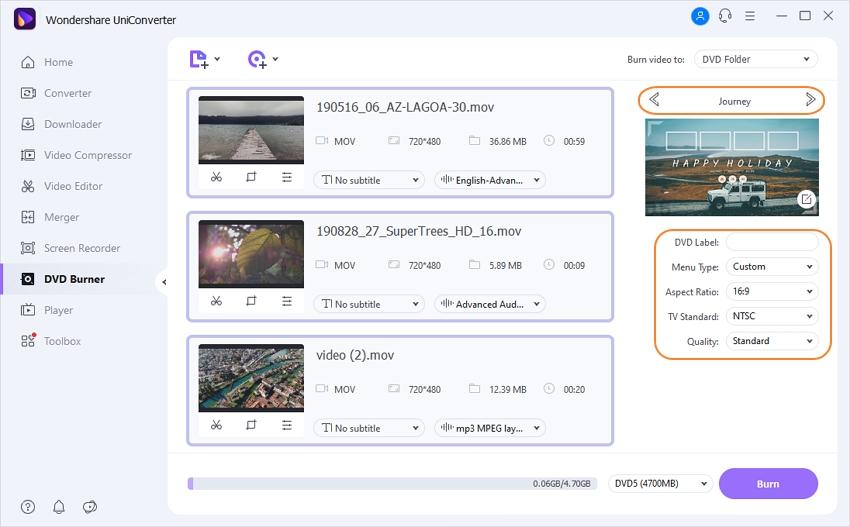Open effects settings for video (2).mov

pyautogui.click(x=287, y=425)
